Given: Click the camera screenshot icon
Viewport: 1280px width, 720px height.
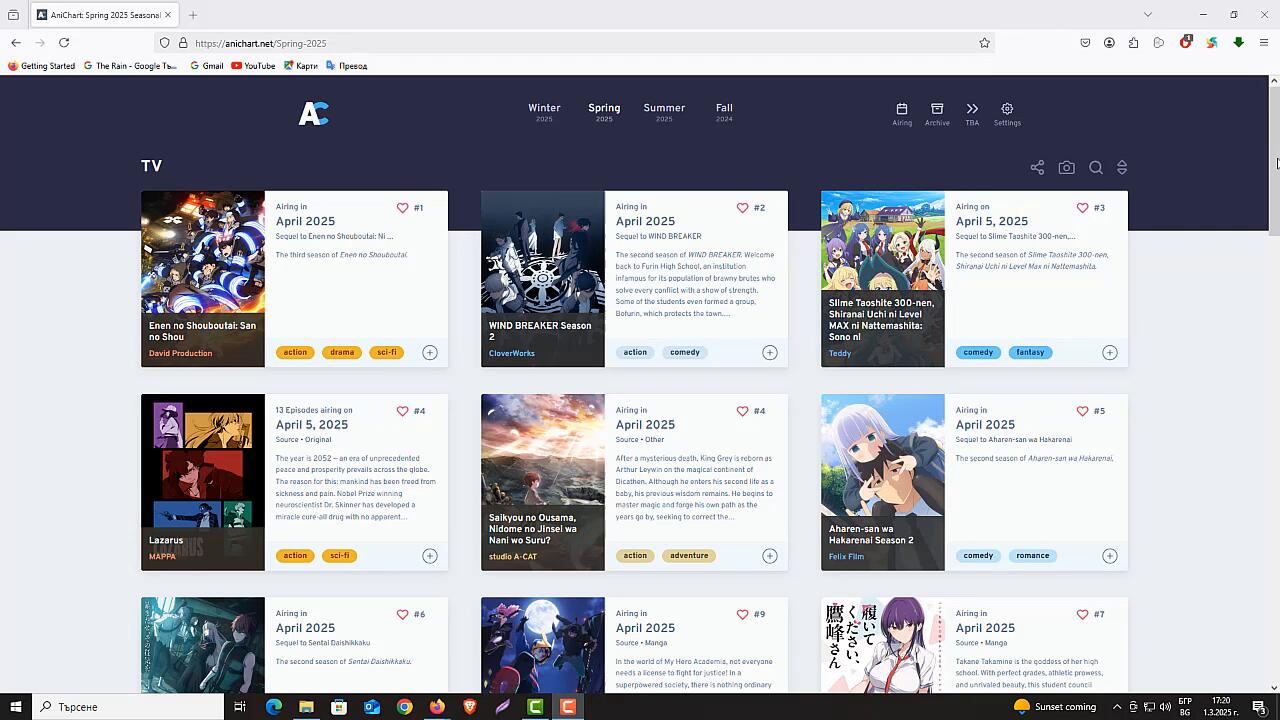Looking at the screenshot, I should [1067, 168].
